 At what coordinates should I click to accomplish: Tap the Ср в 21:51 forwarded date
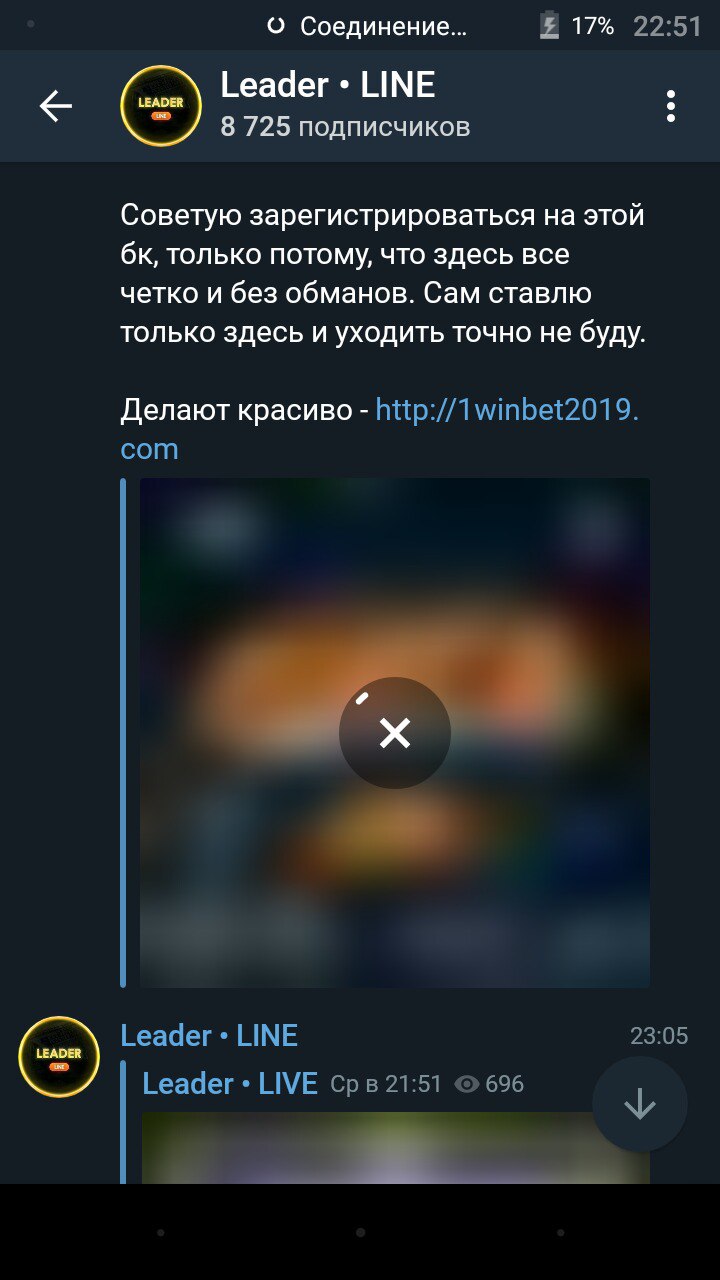click(x=386, y=1084)
